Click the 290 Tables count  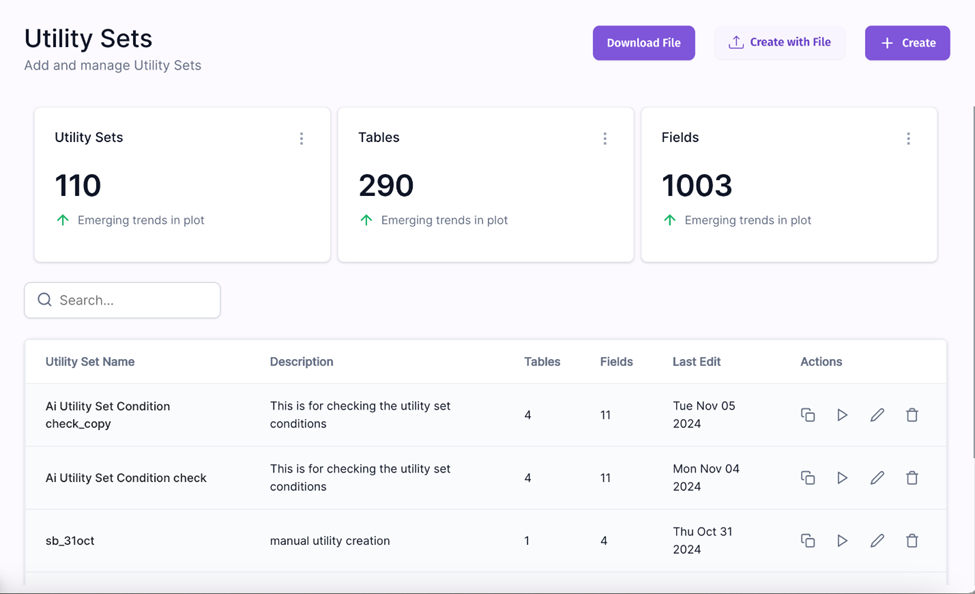(386, 185)
